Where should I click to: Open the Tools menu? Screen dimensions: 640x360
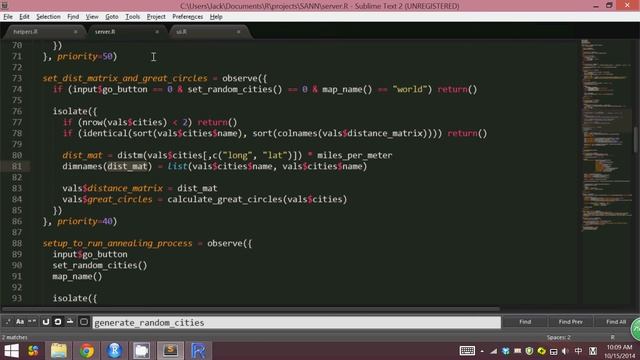pyautogui.click(x=132, y=17)
